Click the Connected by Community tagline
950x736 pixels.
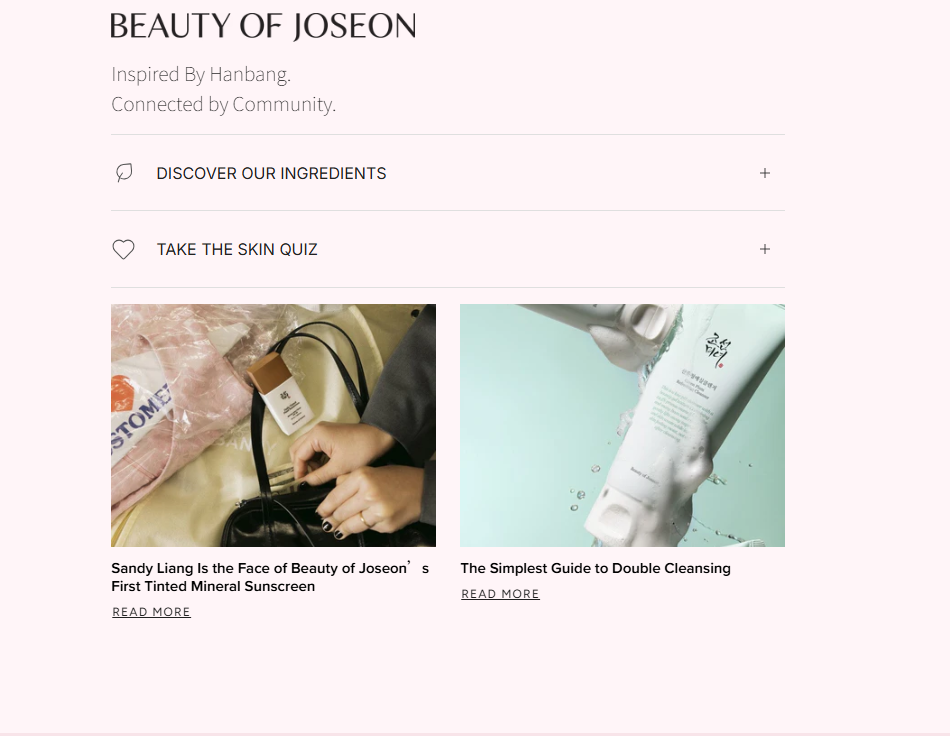[224, 104]
